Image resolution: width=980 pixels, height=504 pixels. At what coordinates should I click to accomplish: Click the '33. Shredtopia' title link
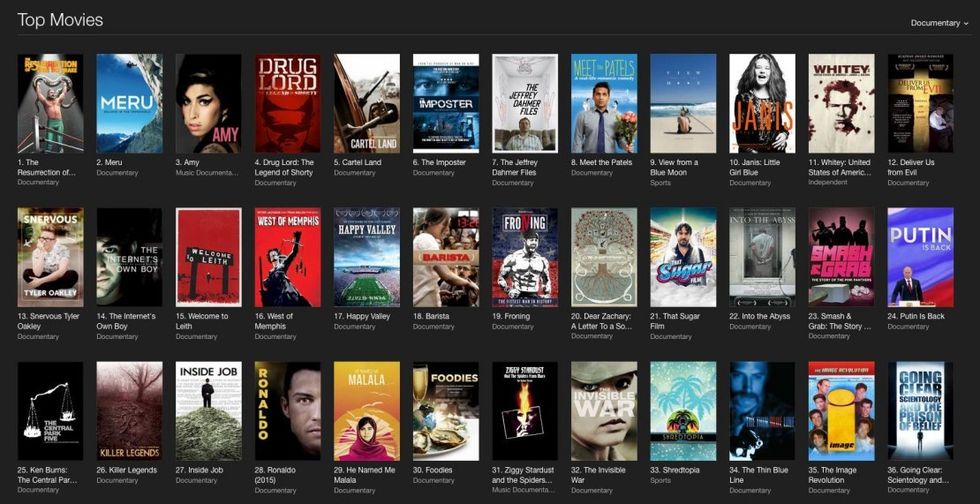pyautogui.click(x=675, y=470)
